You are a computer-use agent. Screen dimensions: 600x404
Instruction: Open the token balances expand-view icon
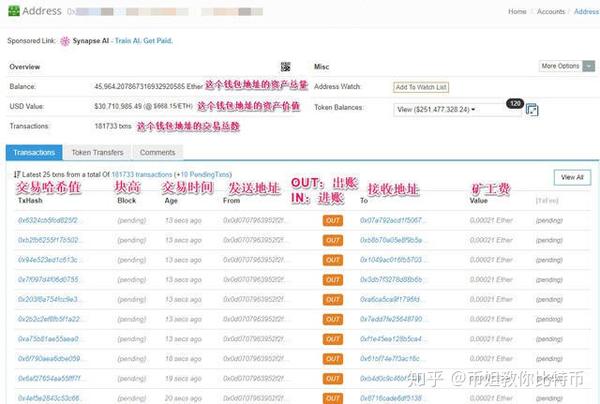tap(532, 110)
